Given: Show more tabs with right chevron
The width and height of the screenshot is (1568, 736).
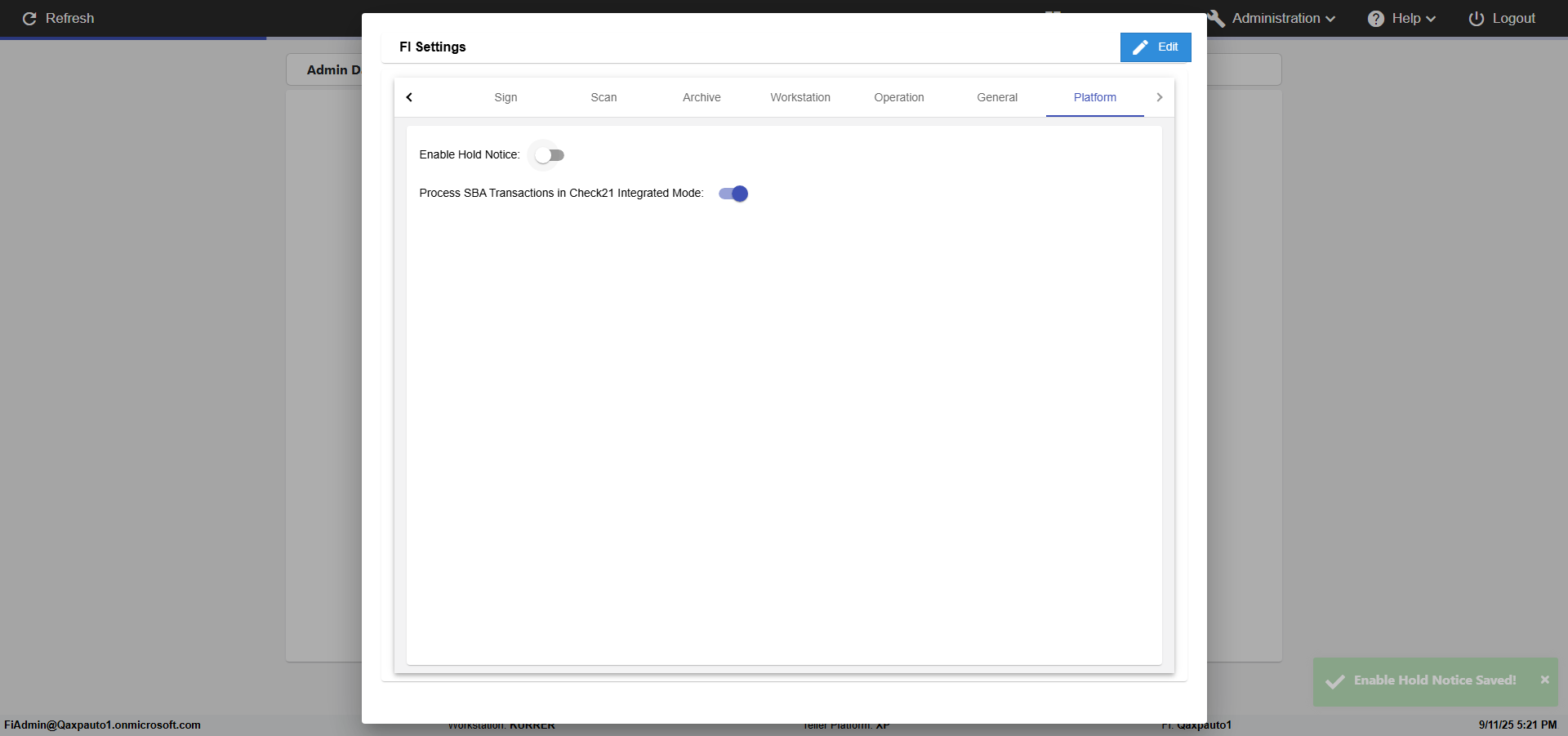Looking at the screenshot, I should (x=1159, y=97).
